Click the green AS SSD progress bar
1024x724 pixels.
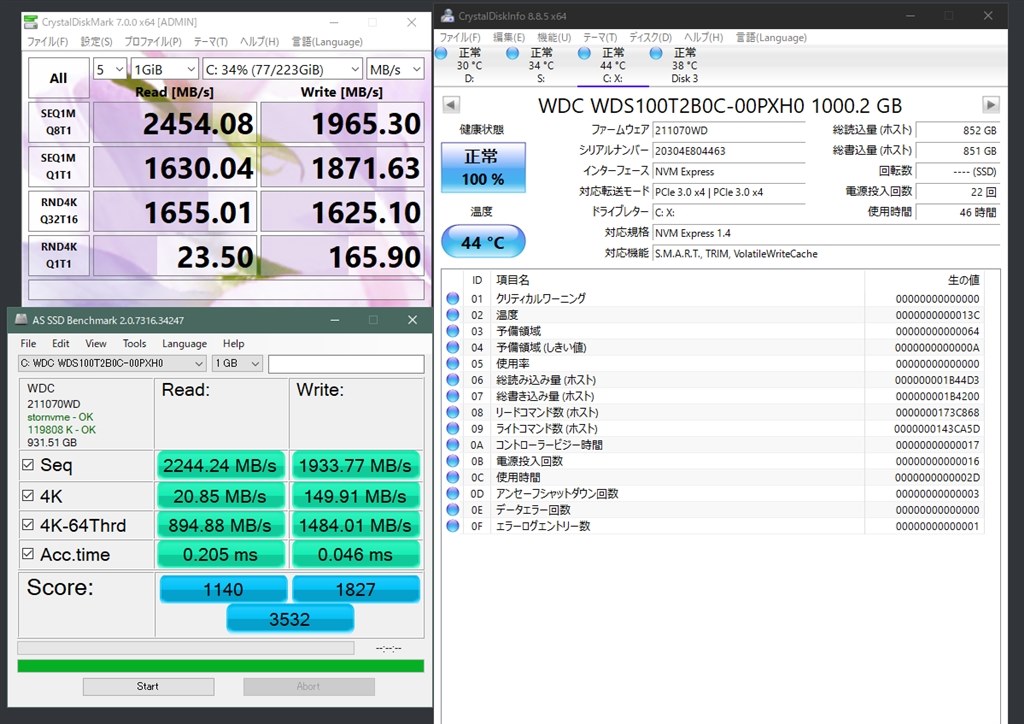(x=221, y=665)
